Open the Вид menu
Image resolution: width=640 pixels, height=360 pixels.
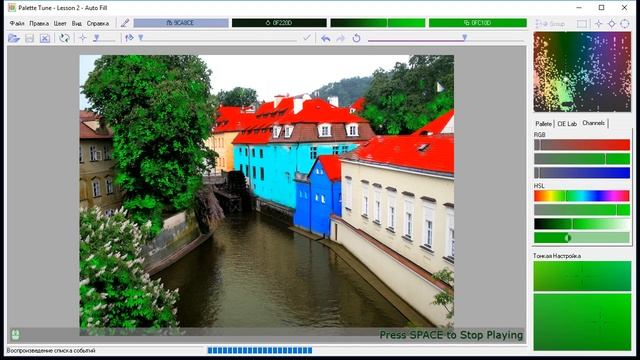77,23
